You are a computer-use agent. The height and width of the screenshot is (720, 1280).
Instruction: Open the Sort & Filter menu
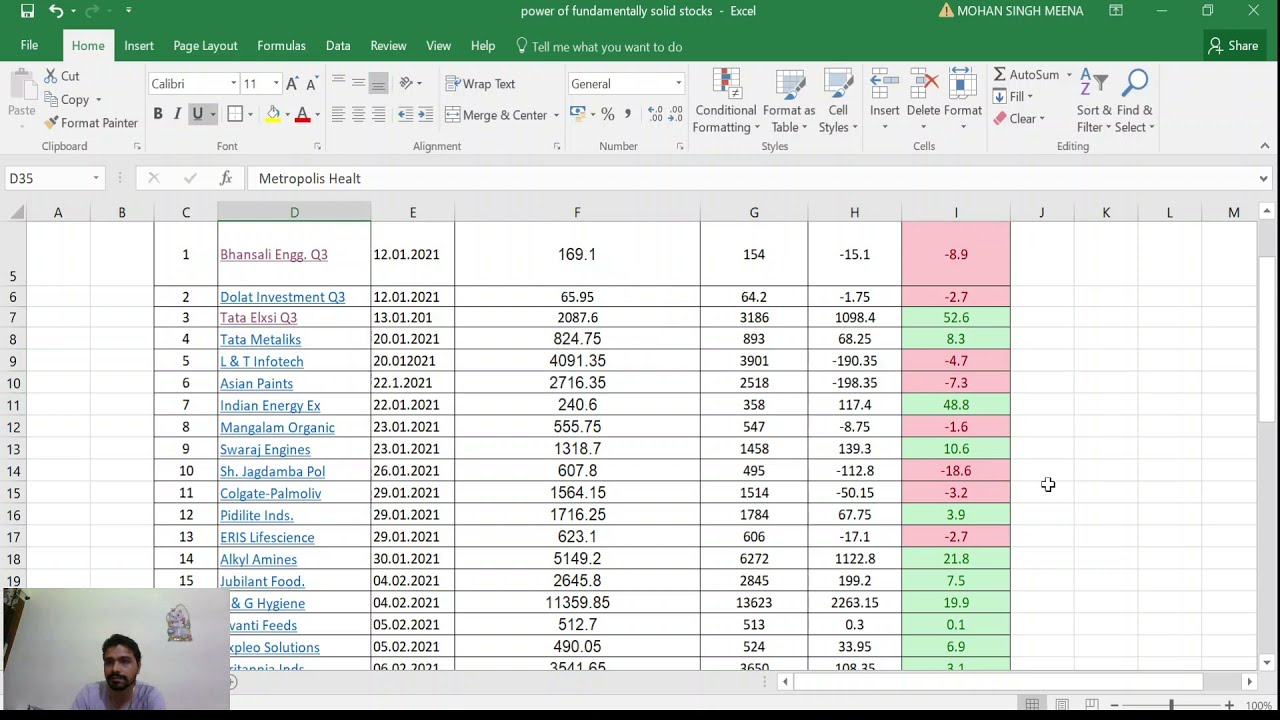(1094, 100)
